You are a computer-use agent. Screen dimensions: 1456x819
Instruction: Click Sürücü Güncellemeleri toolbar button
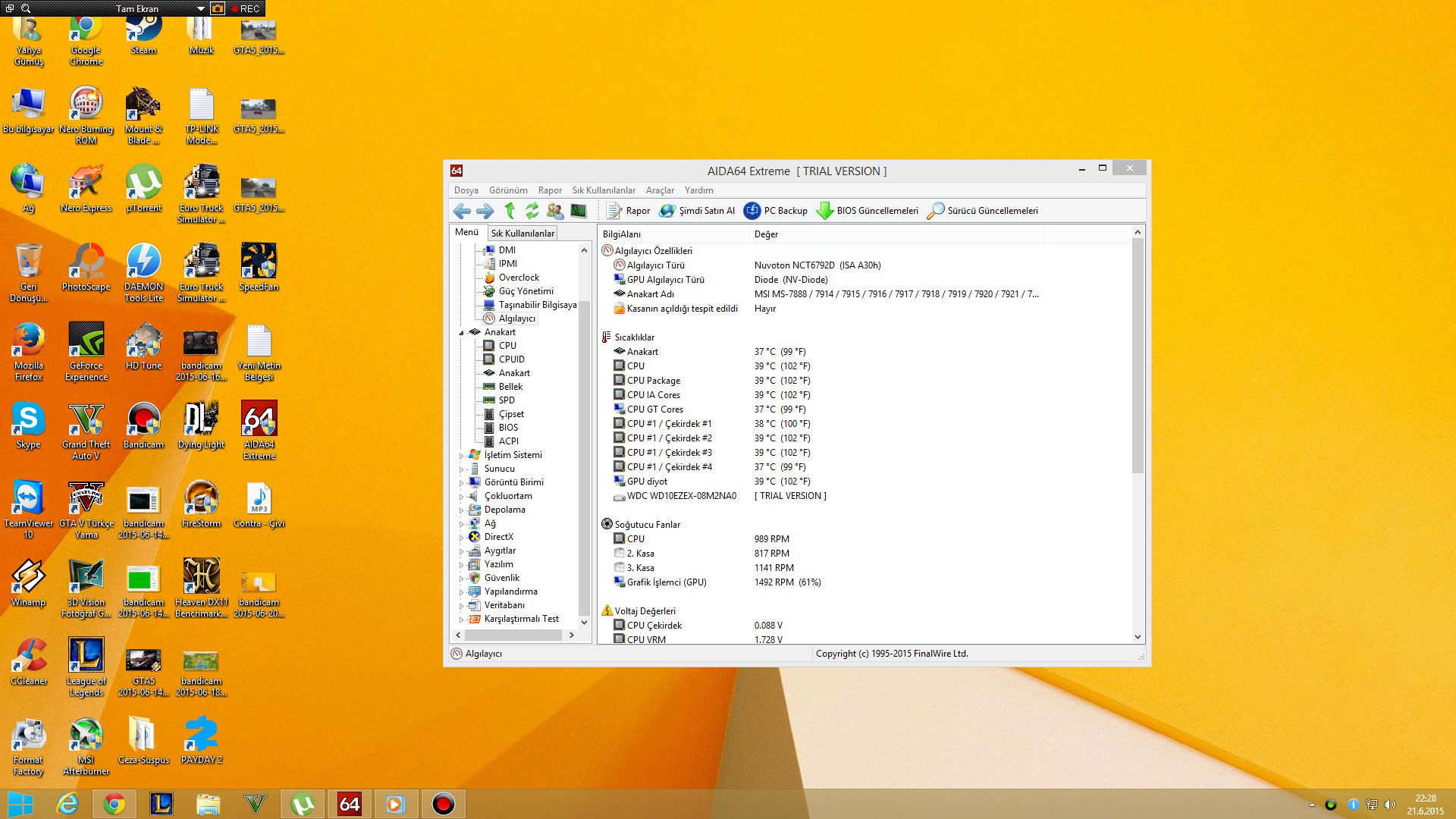(983, 211)
